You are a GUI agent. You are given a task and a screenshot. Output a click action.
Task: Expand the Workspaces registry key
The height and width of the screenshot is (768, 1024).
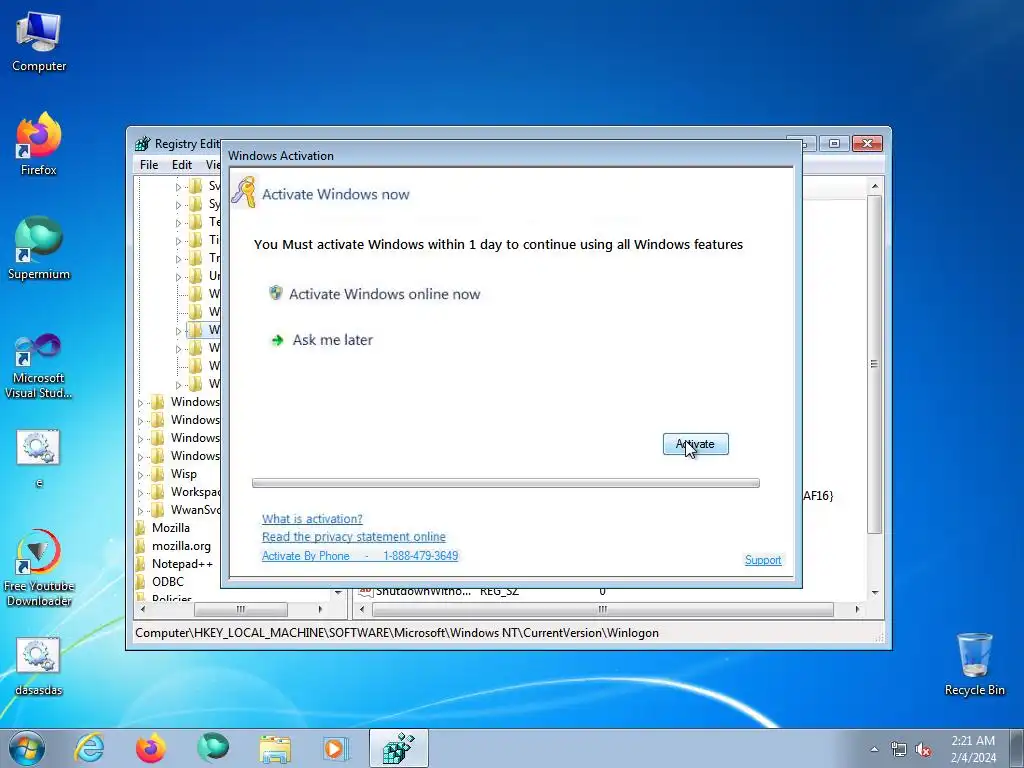coord(140,492)
